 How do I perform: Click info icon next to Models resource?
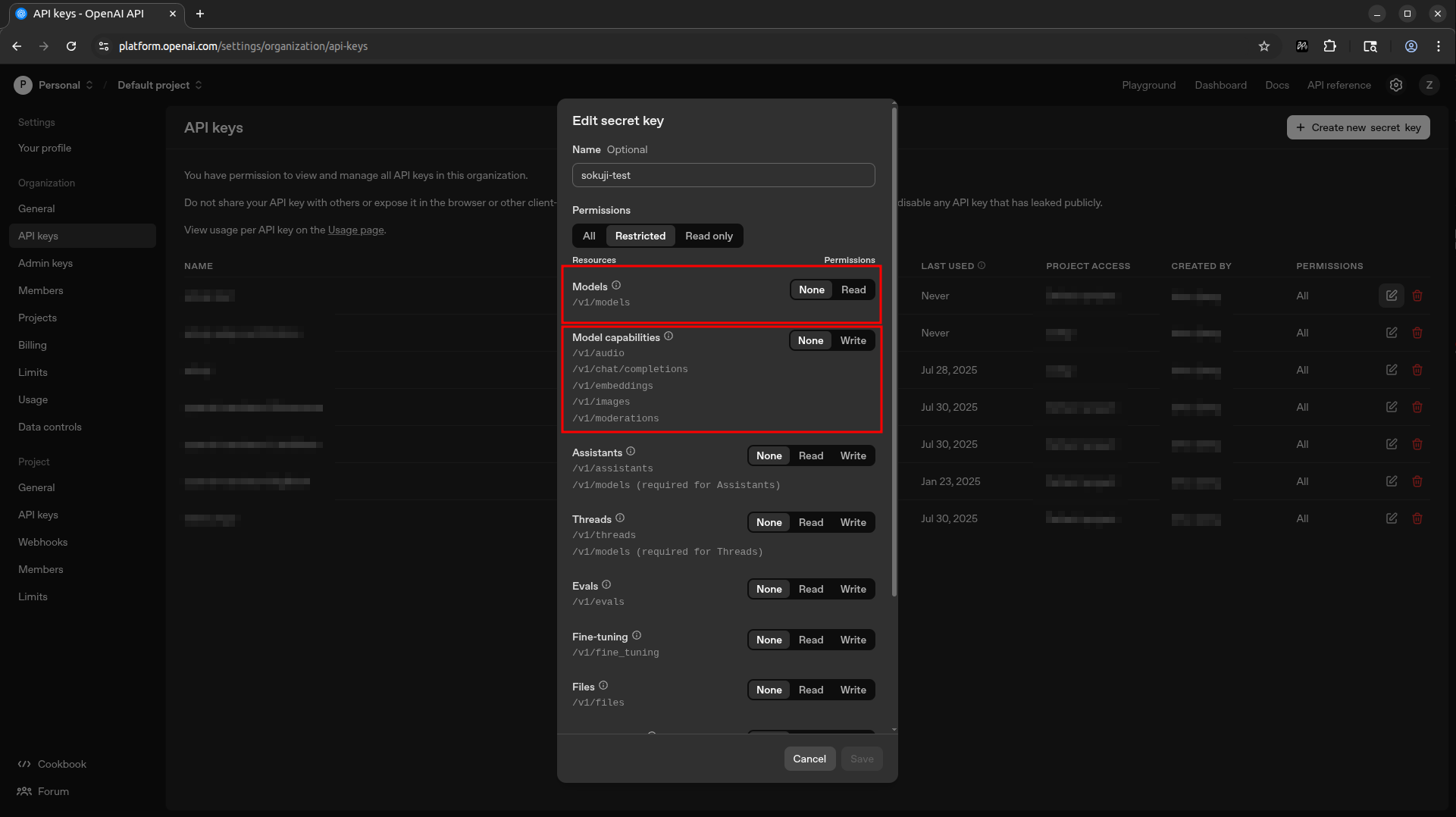pos(616,286)
